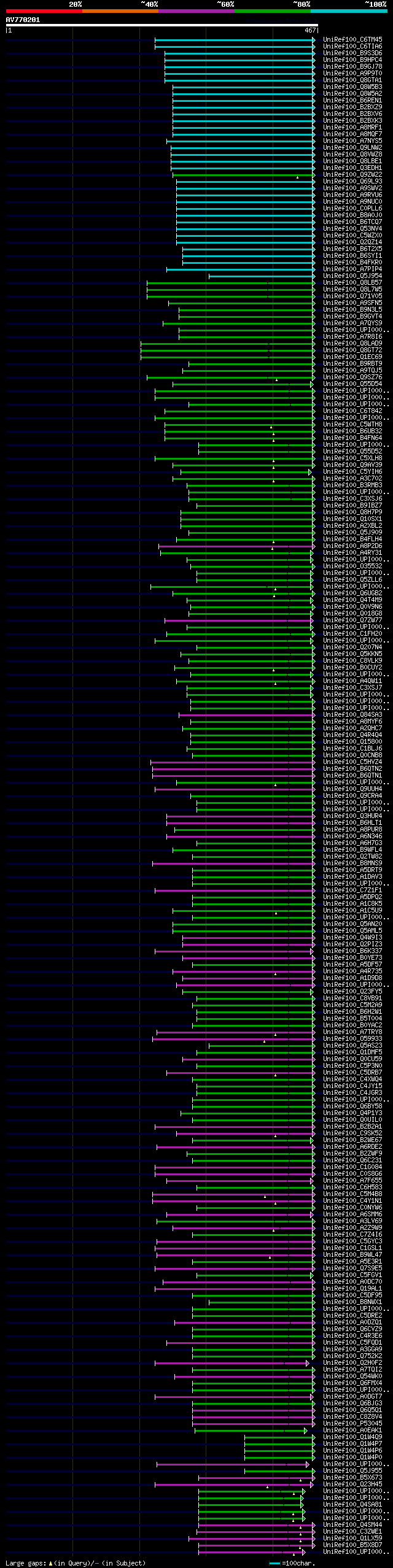
Task: Select the UniRef100_Q69L93 label
Action: coord(352,182)
